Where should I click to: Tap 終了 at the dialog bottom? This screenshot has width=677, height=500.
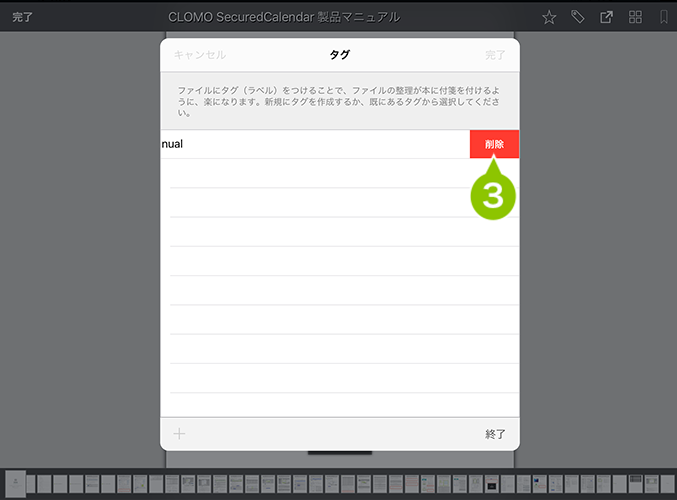pos(495,434)
